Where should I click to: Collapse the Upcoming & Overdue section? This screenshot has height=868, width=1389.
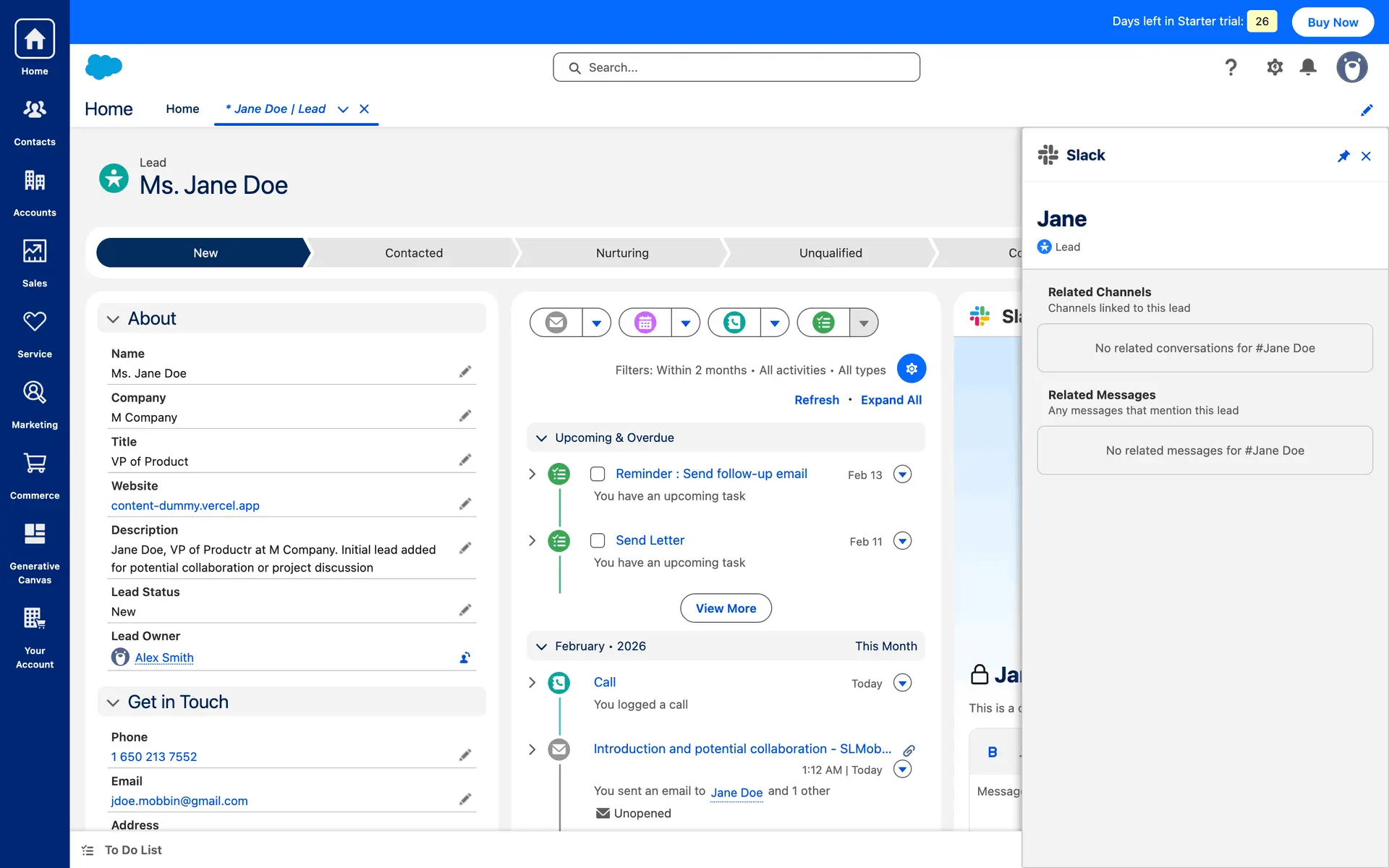(x=541, y=438)
